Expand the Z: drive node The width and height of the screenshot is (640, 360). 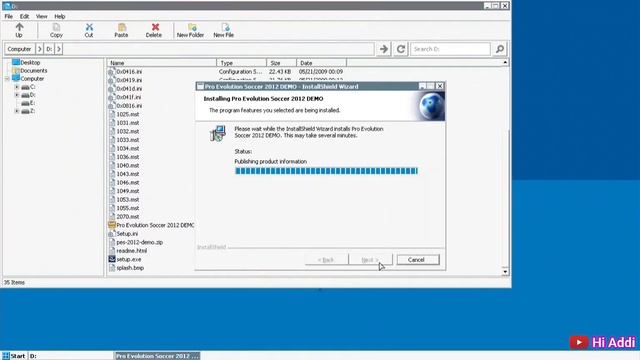click(x=17, y=111)
